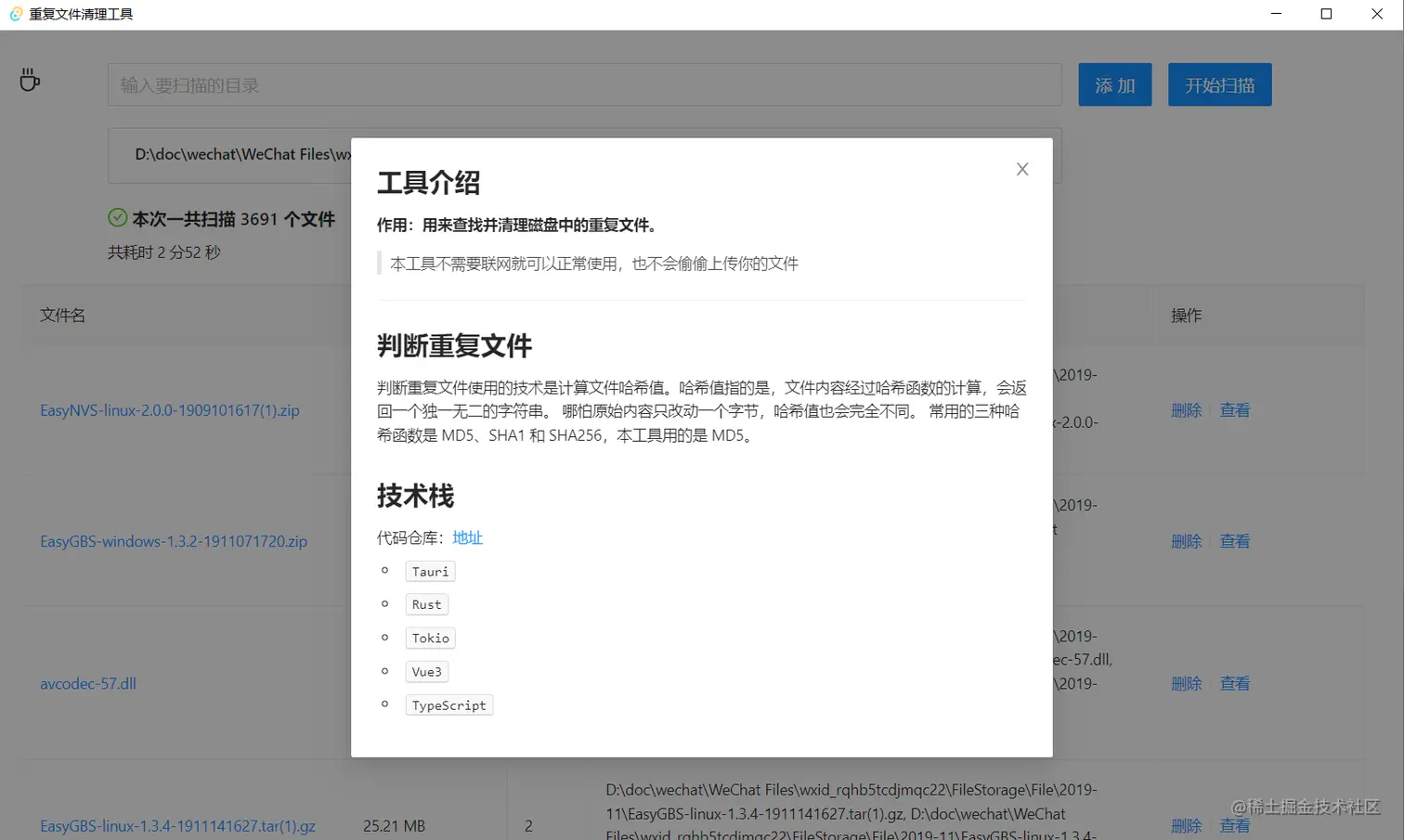The width and height of the screenshot is (1404, 840).
Task: Click the 作用 description line in dialog
Action: click(x=517, y=226)
